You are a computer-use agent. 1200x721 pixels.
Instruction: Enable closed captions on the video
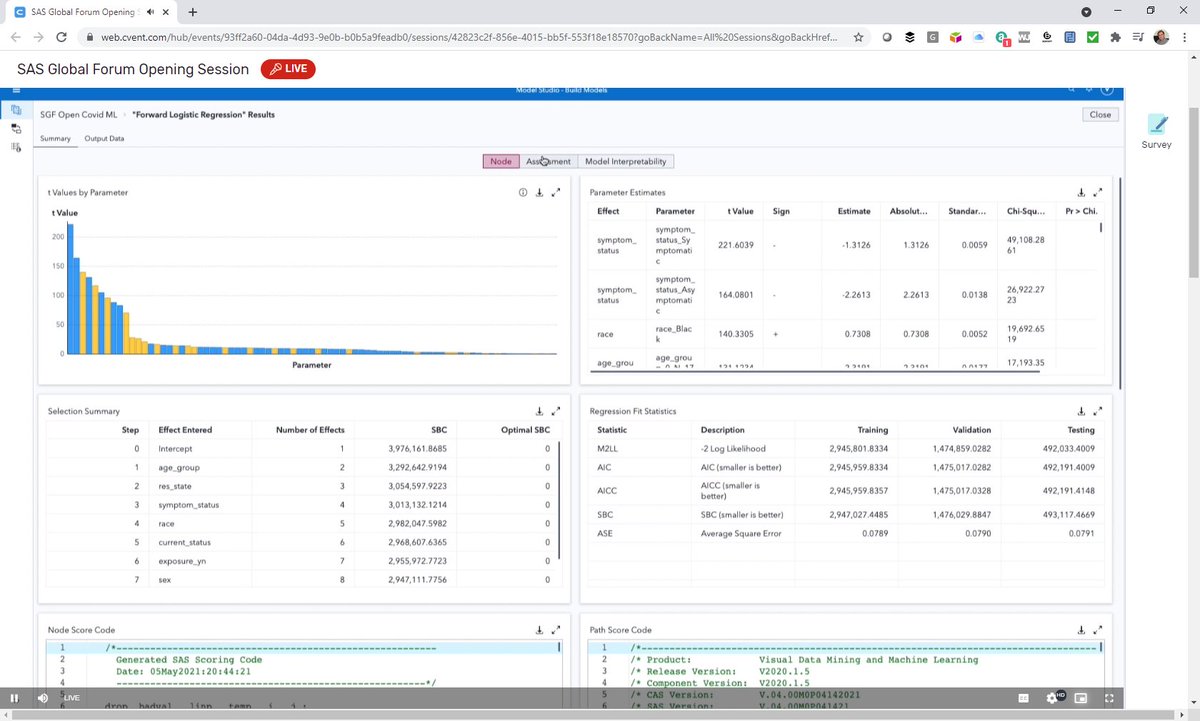coord(1024,698)
